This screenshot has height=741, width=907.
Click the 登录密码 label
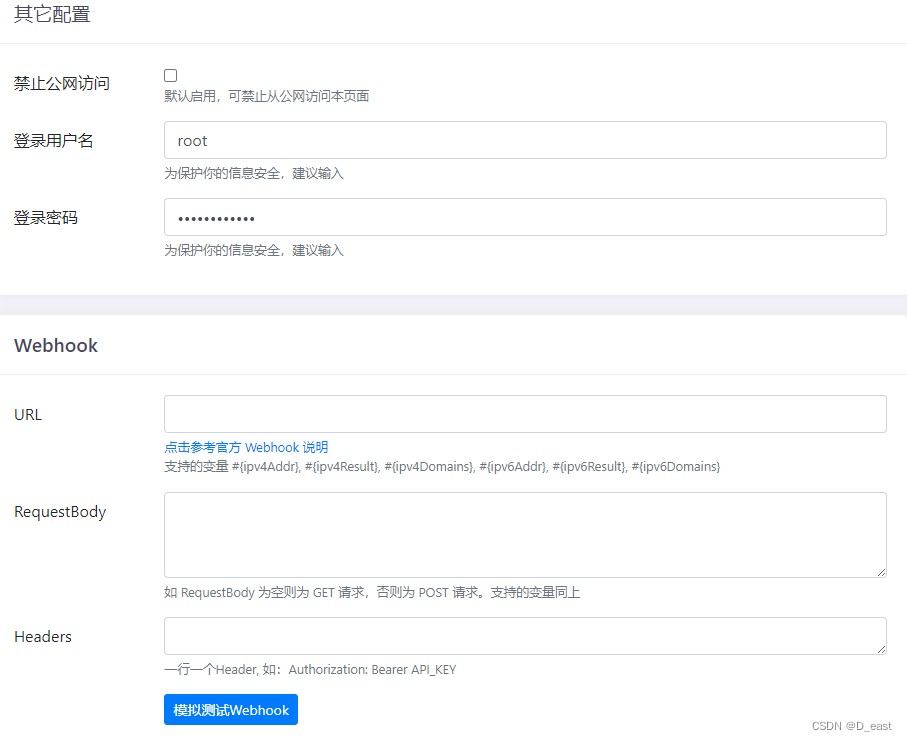point(46,217)
